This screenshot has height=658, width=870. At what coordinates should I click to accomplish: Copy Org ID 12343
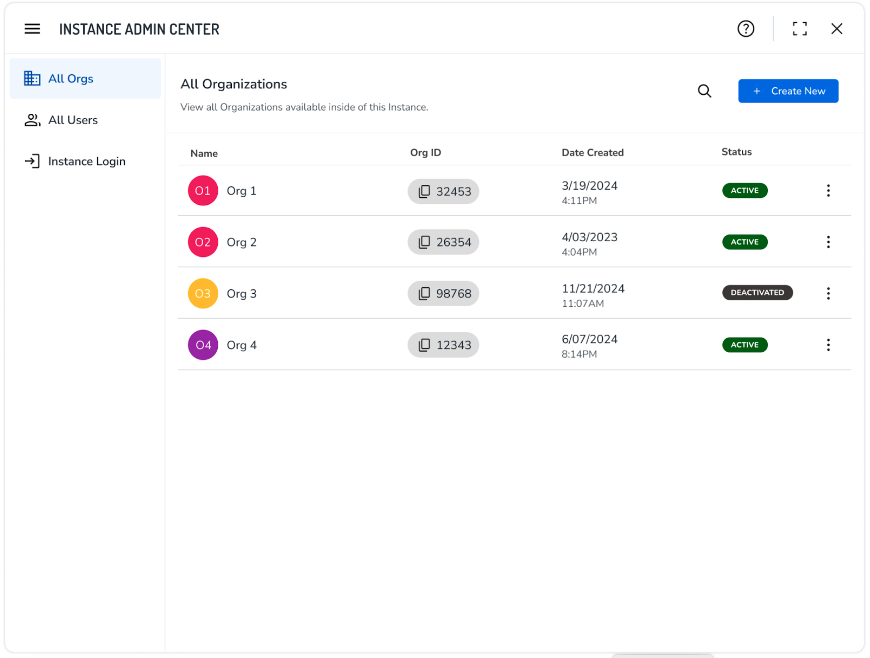coord(425,345)
